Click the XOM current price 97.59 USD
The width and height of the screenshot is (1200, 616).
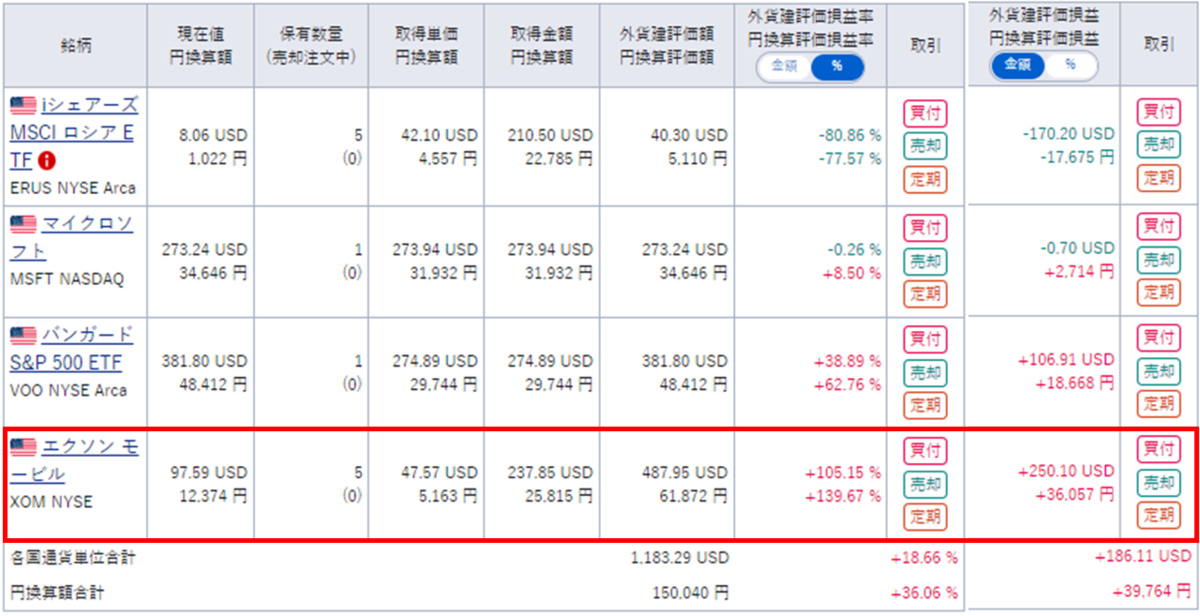click(x=209, y=472)
